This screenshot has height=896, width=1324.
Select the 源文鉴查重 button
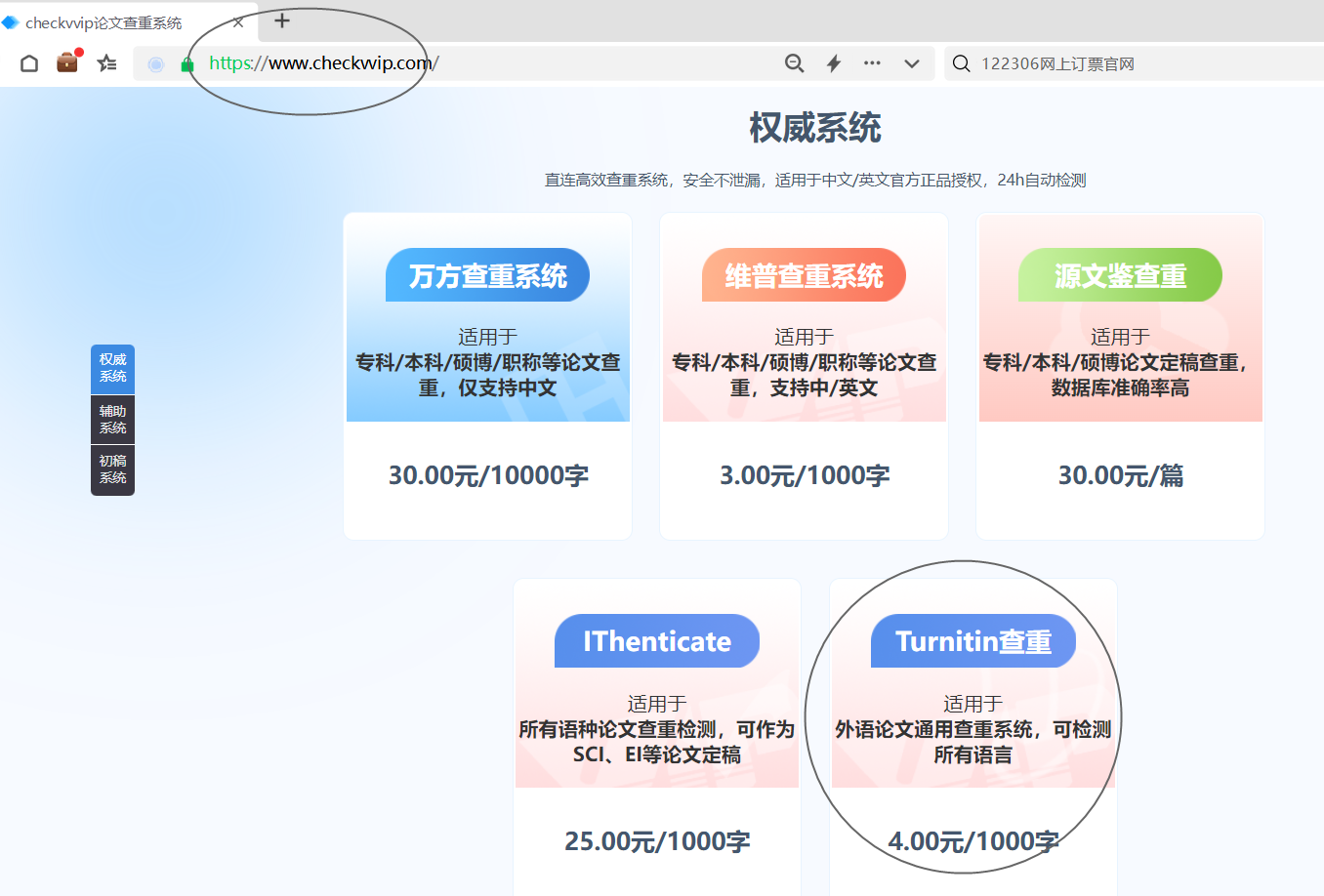[1120, 275]
